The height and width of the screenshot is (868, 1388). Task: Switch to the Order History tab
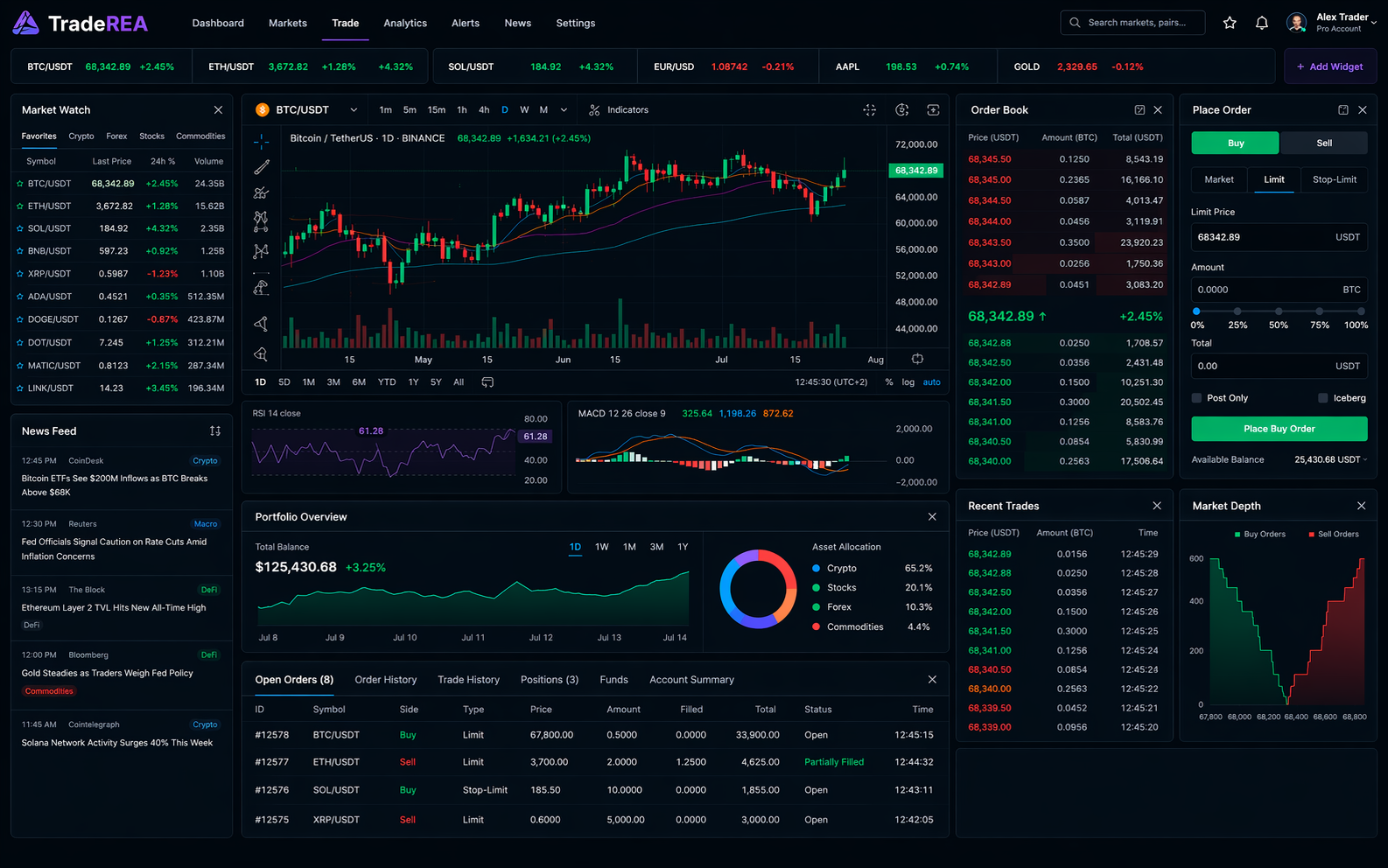[385, 680]
